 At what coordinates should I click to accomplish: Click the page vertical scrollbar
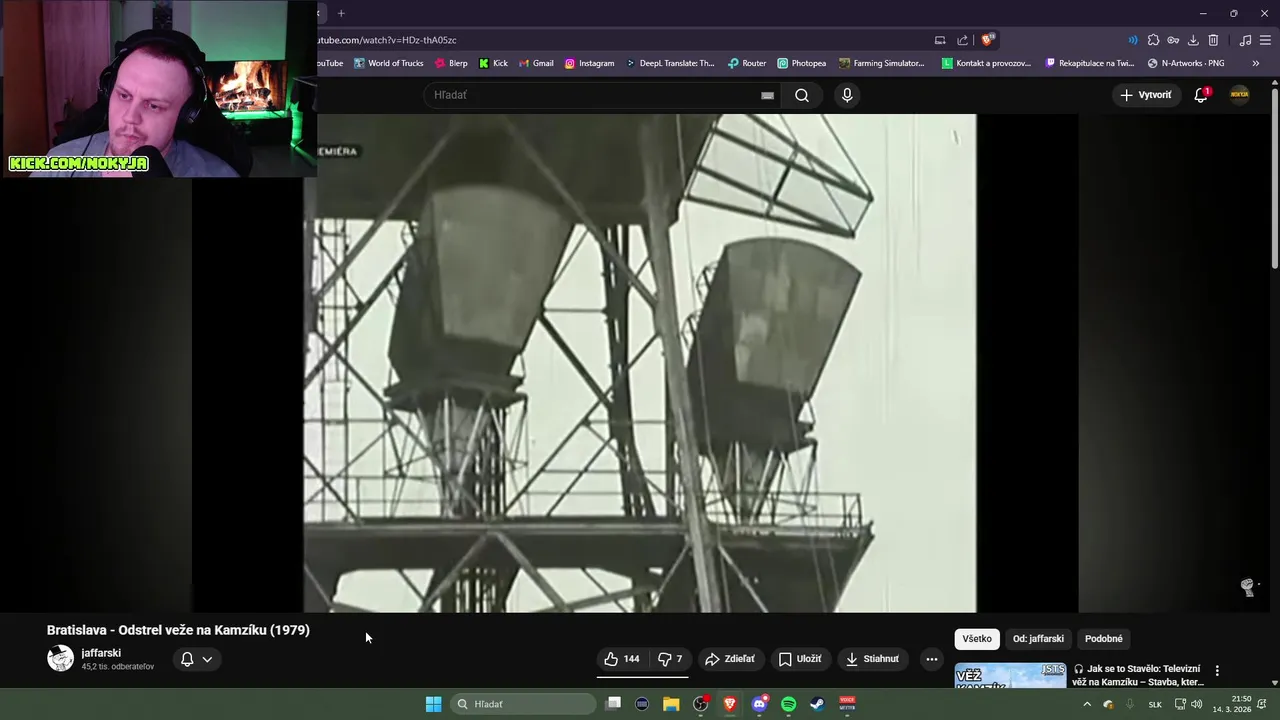click(1274, 180)
